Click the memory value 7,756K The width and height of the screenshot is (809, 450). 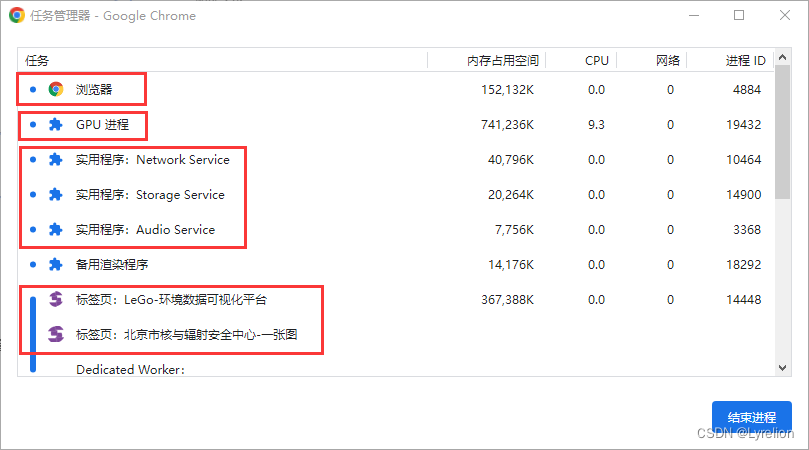click(514, 230)
